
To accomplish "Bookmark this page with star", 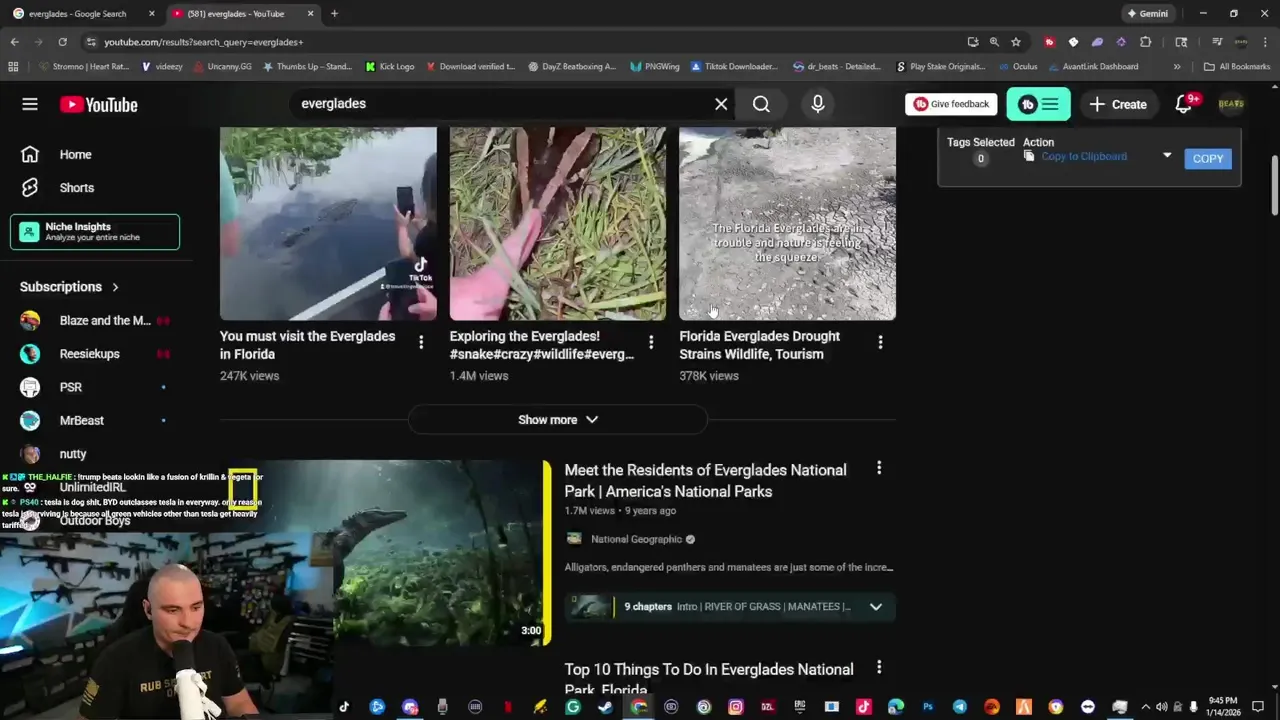I will pyautogui.click(x=1016, y=42).
